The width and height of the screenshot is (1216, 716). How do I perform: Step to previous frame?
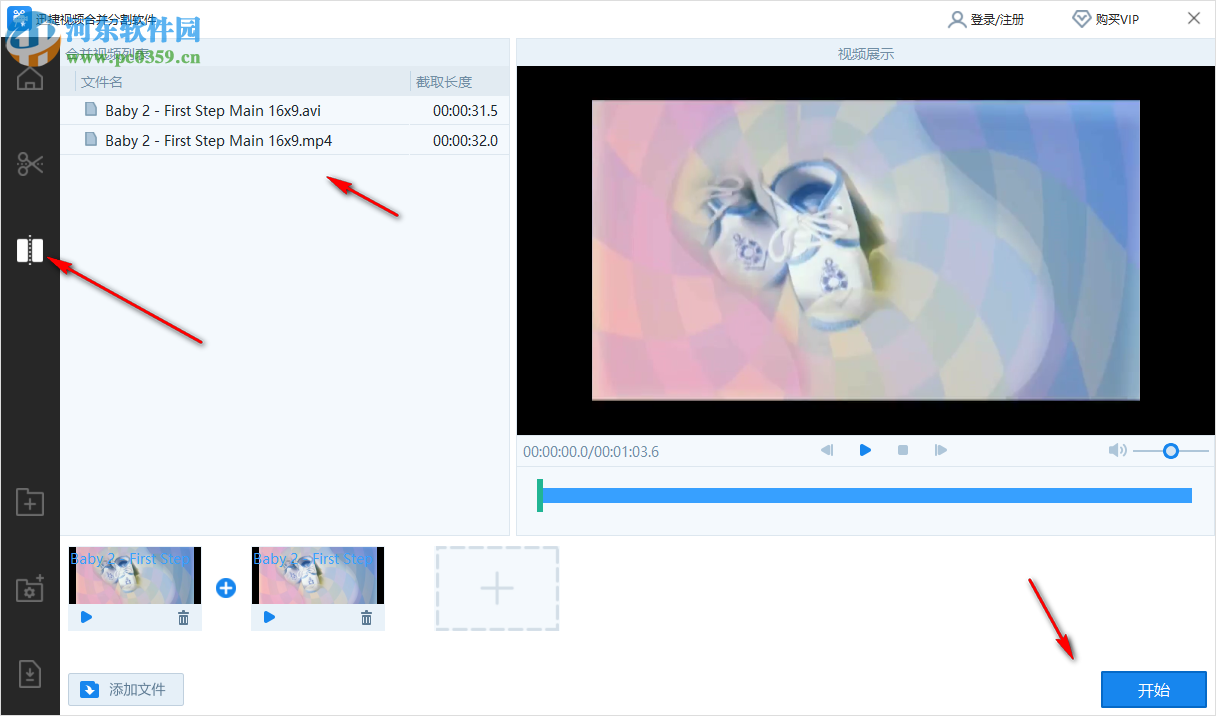point(827,450)
